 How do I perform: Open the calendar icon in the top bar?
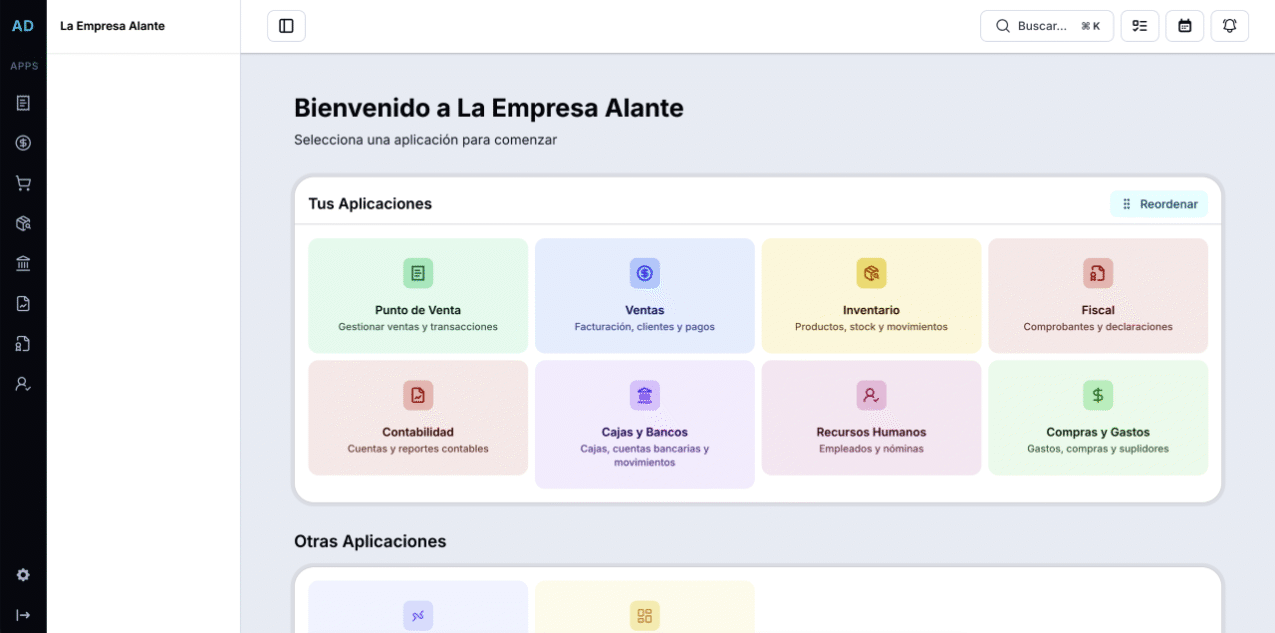point(1184,25)
